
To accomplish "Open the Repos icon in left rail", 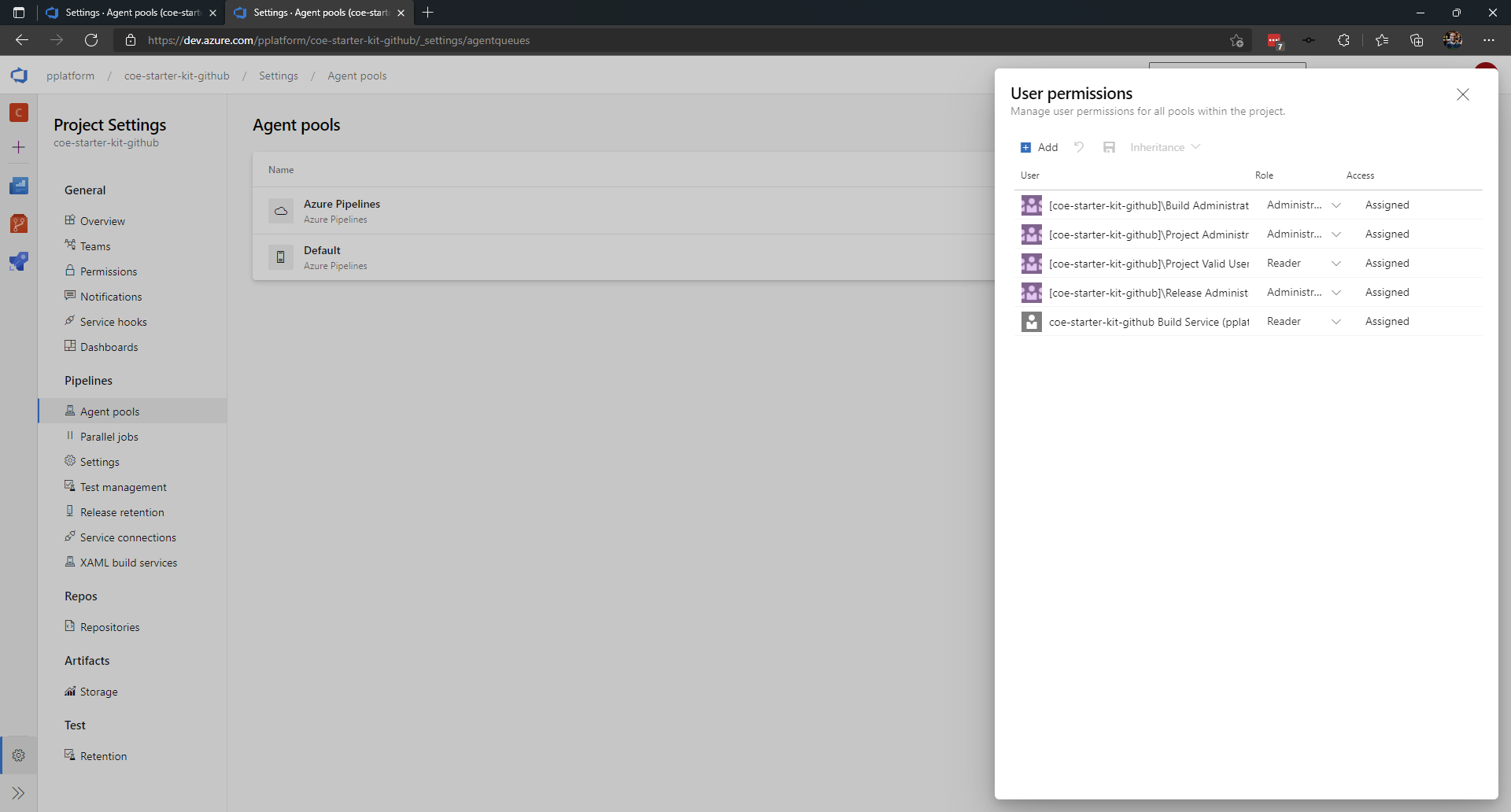I will coord(19,223).
